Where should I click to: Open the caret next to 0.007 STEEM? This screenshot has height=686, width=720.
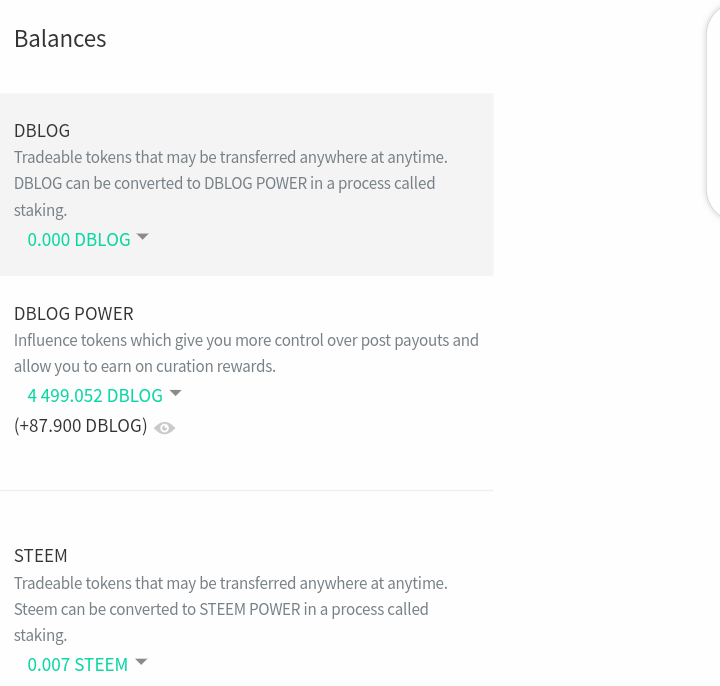[x=141, y=662]
